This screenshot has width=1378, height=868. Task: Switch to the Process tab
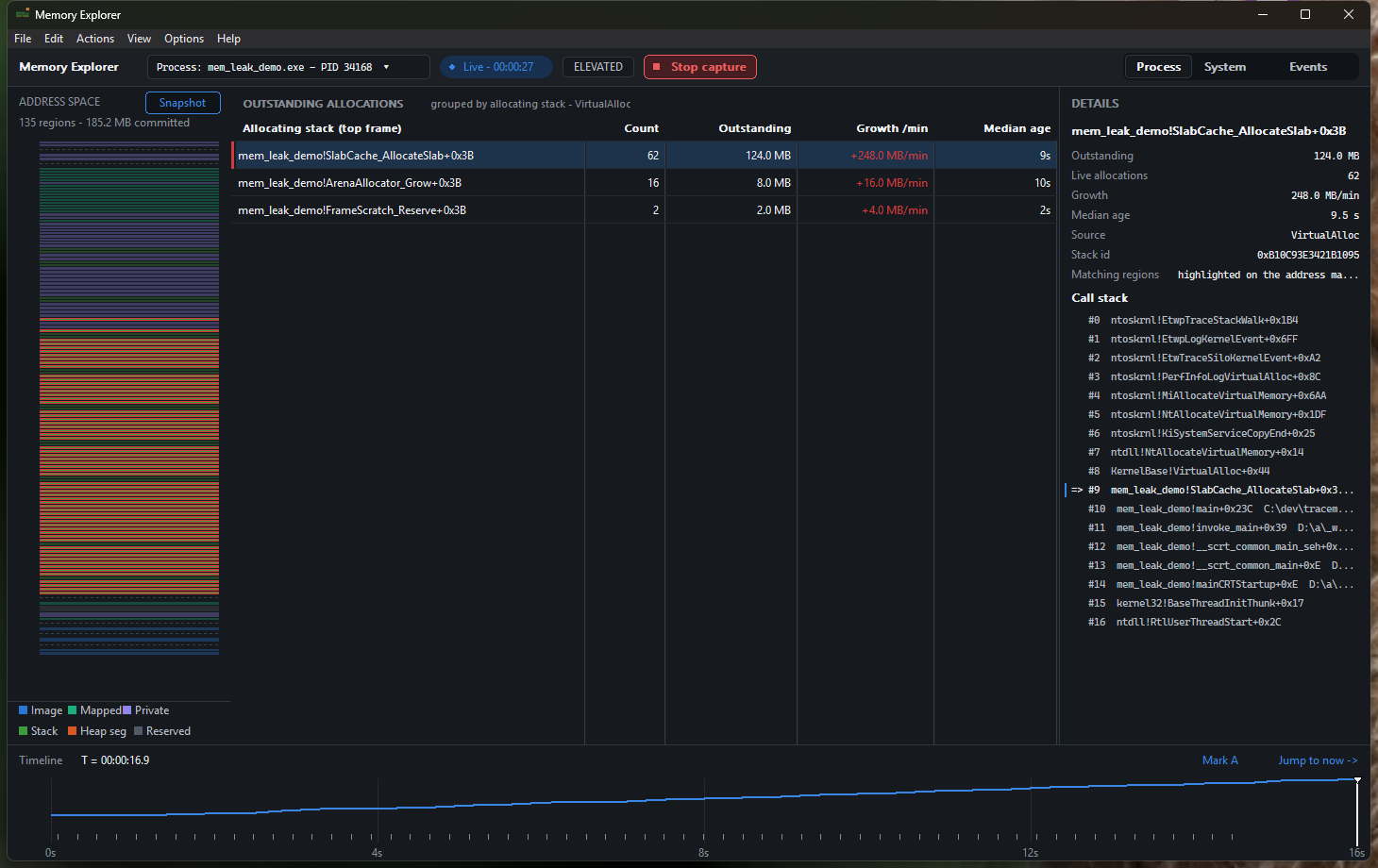1158,67
